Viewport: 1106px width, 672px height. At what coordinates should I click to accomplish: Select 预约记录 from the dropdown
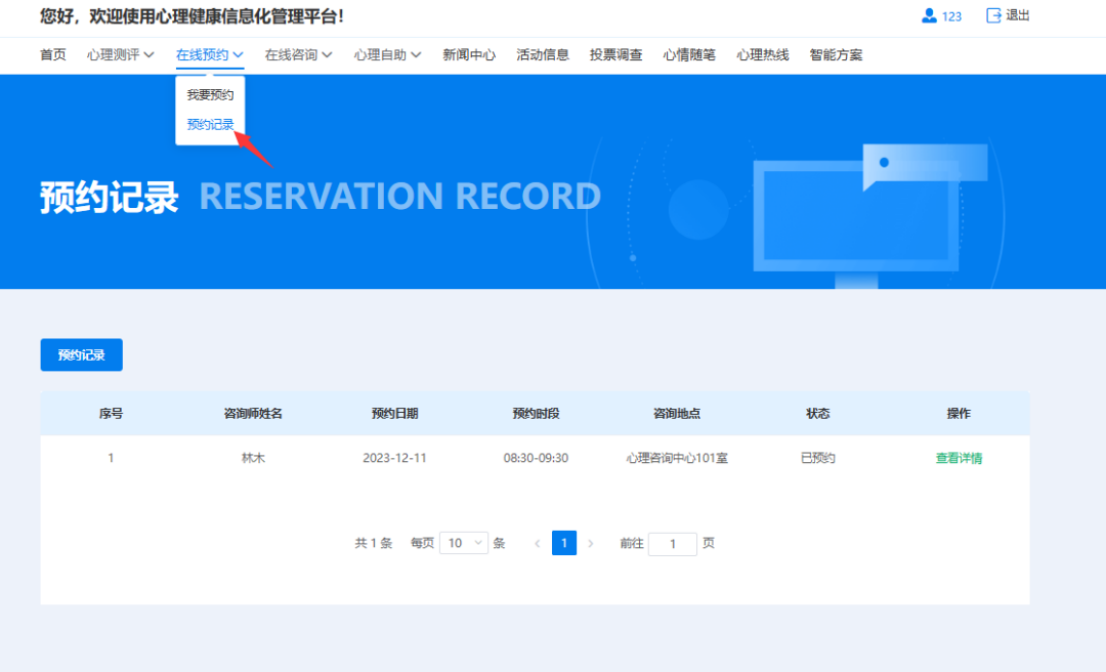click(x=210, y=125)
